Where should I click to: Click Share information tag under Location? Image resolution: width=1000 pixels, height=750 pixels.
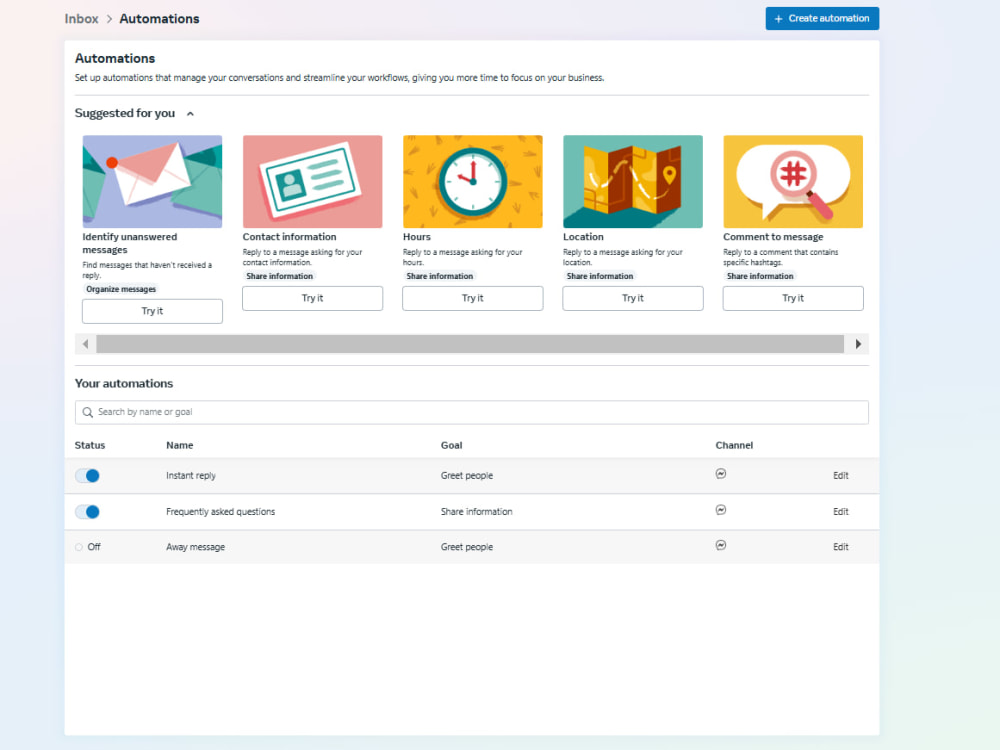599,276
